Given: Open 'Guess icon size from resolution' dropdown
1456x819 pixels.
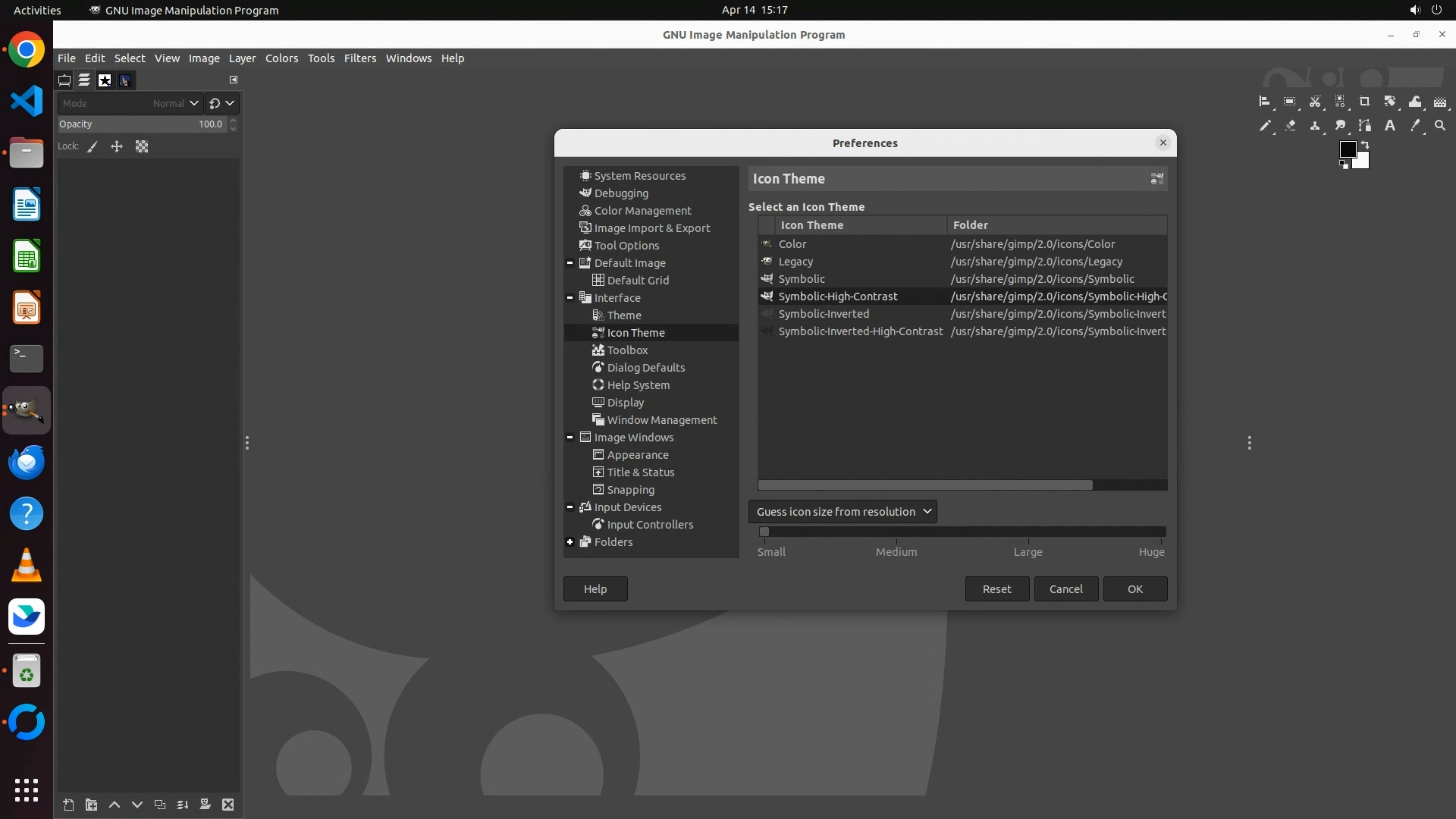Looking at the screenshot, I should (843, 512).
